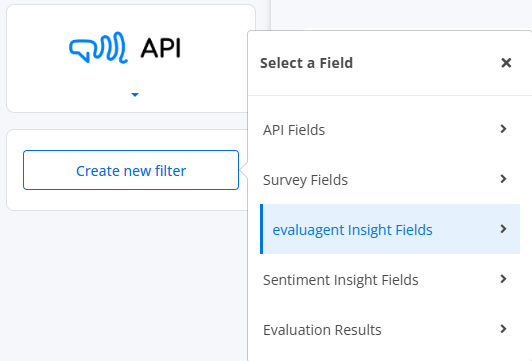Expand the chevron beside Survey Fields
The height and width of the screenshot is (361, 532).
(x=504, y=179)
